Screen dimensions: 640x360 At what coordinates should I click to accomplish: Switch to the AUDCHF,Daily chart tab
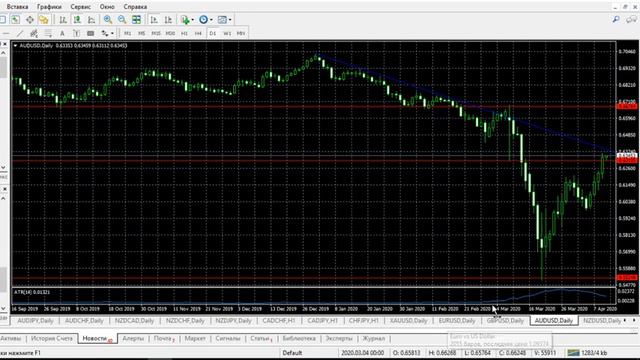pyautogui.click(x=84, y=321)
